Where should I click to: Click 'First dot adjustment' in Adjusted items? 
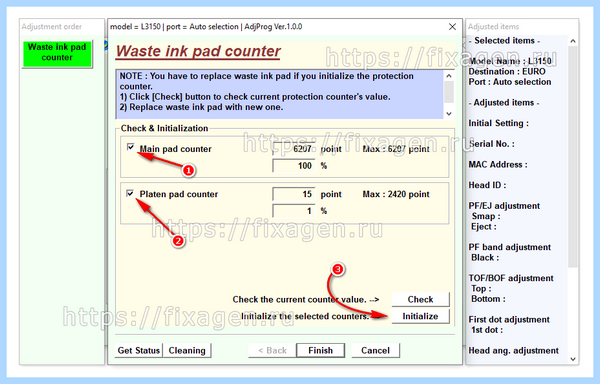(509, 319)
